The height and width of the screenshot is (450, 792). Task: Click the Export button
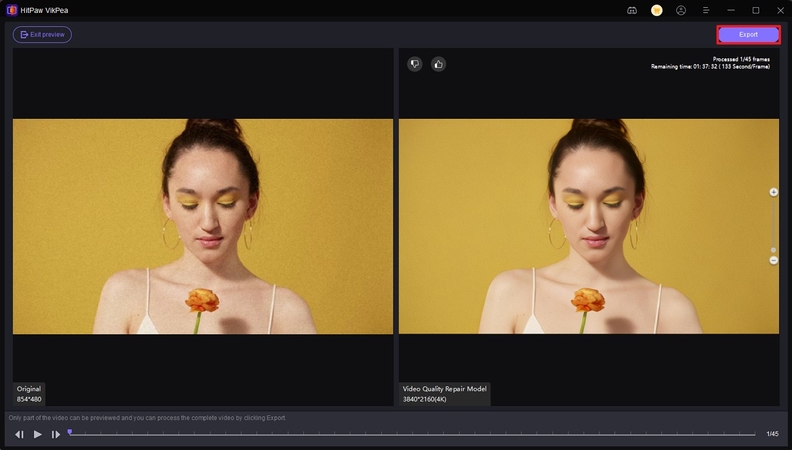[x=748, y=34]
